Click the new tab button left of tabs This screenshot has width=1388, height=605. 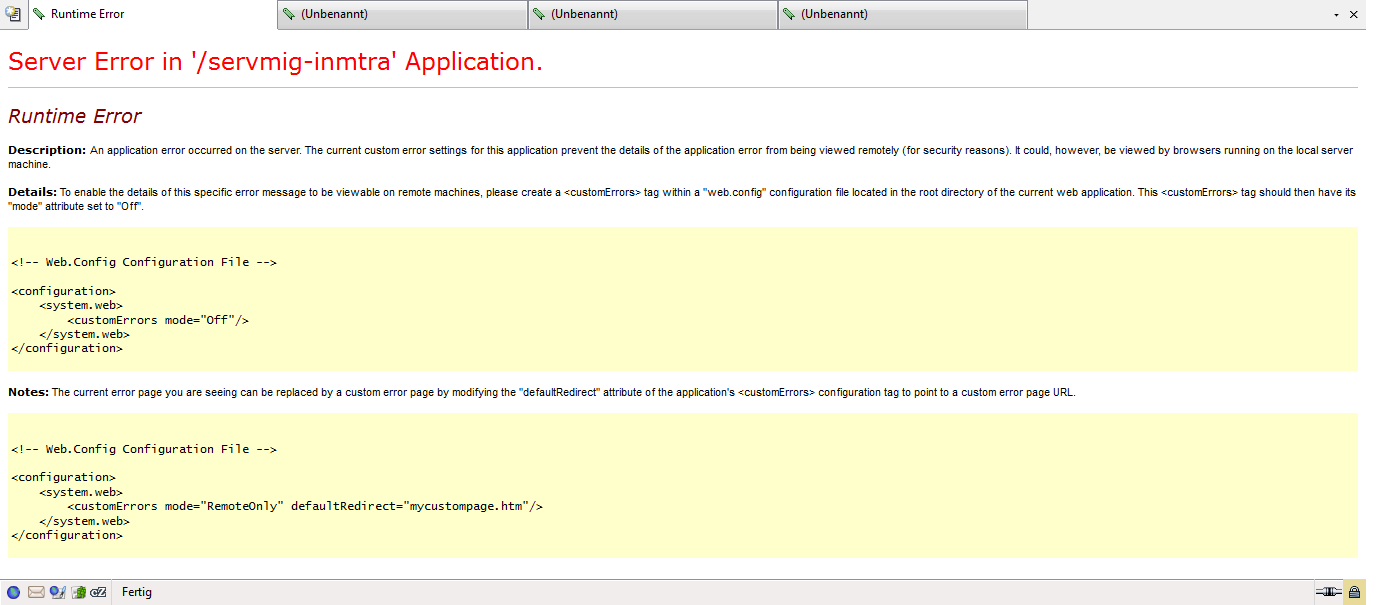(x=13, y=14)
